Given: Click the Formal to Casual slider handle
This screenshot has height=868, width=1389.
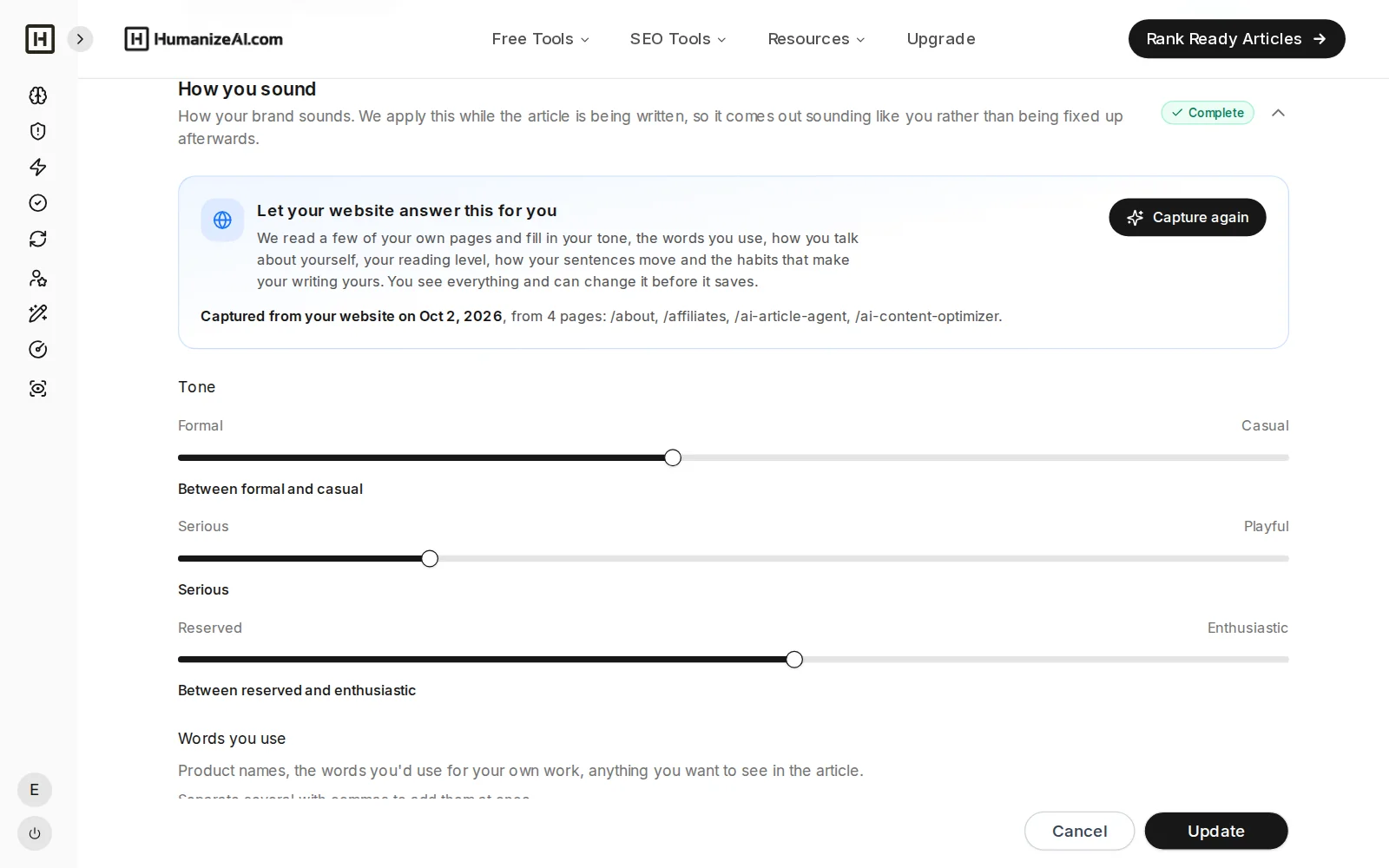Looking at the screenshot, I should click(673, 457).
